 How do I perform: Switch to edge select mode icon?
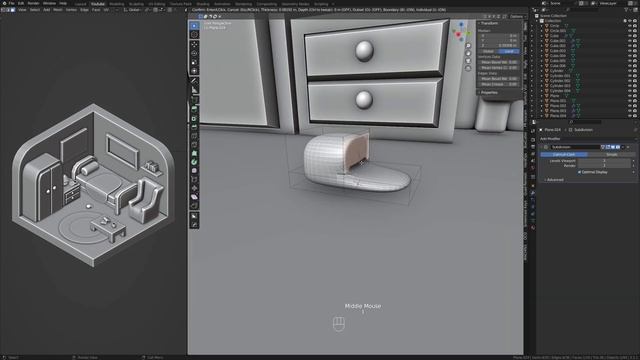pos(8,9)
